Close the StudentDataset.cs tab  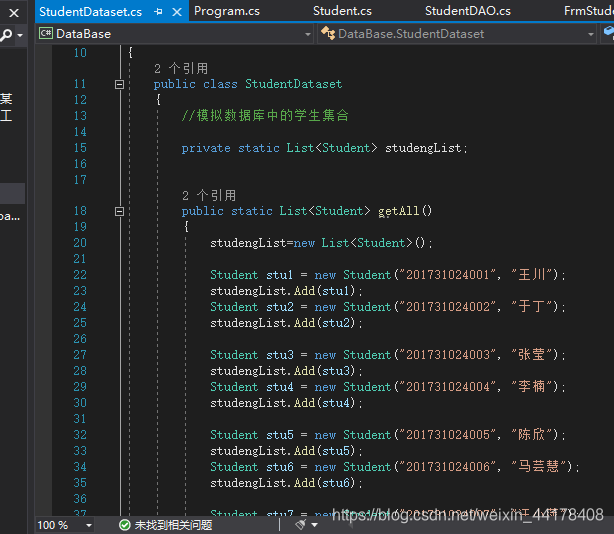pos(177,12)
